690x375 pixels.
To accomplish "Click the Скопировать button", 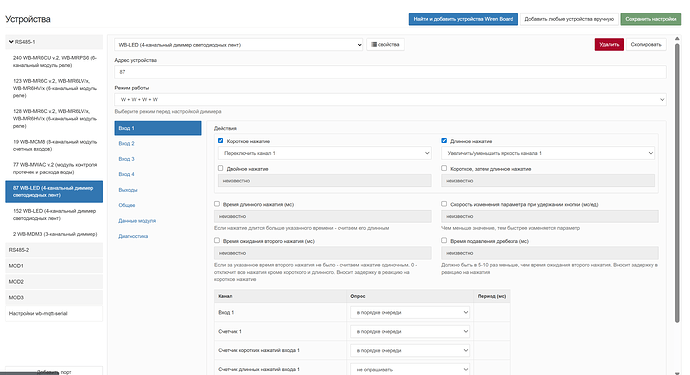I will click(646, 44).
